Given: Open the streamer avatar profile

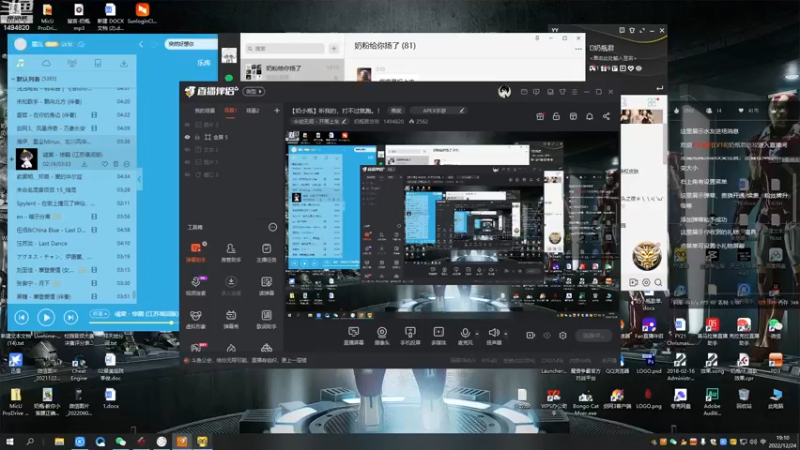Looking at the screenshot, I should (505, 92).
